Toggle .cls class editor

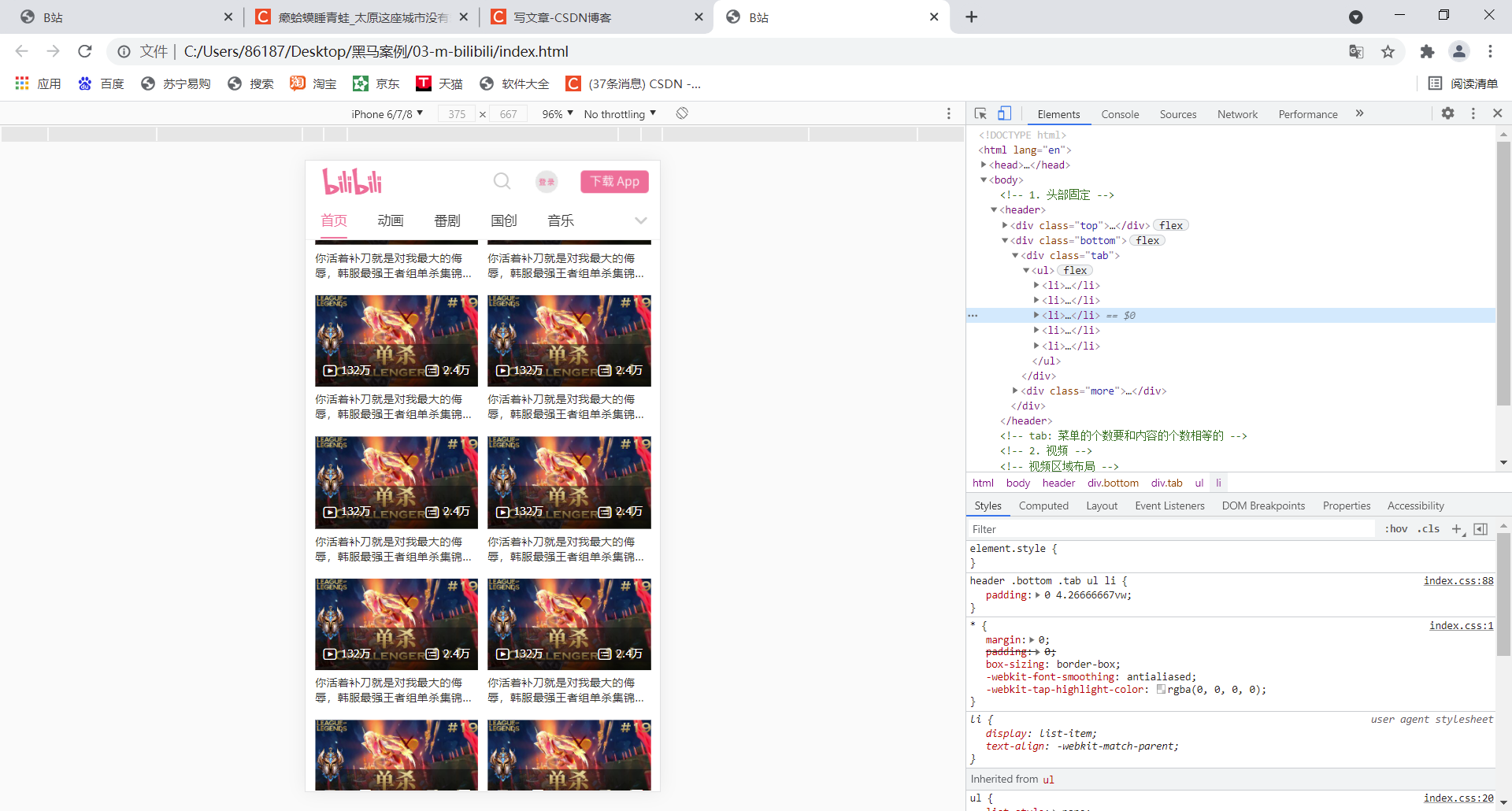pos(1429,529)
